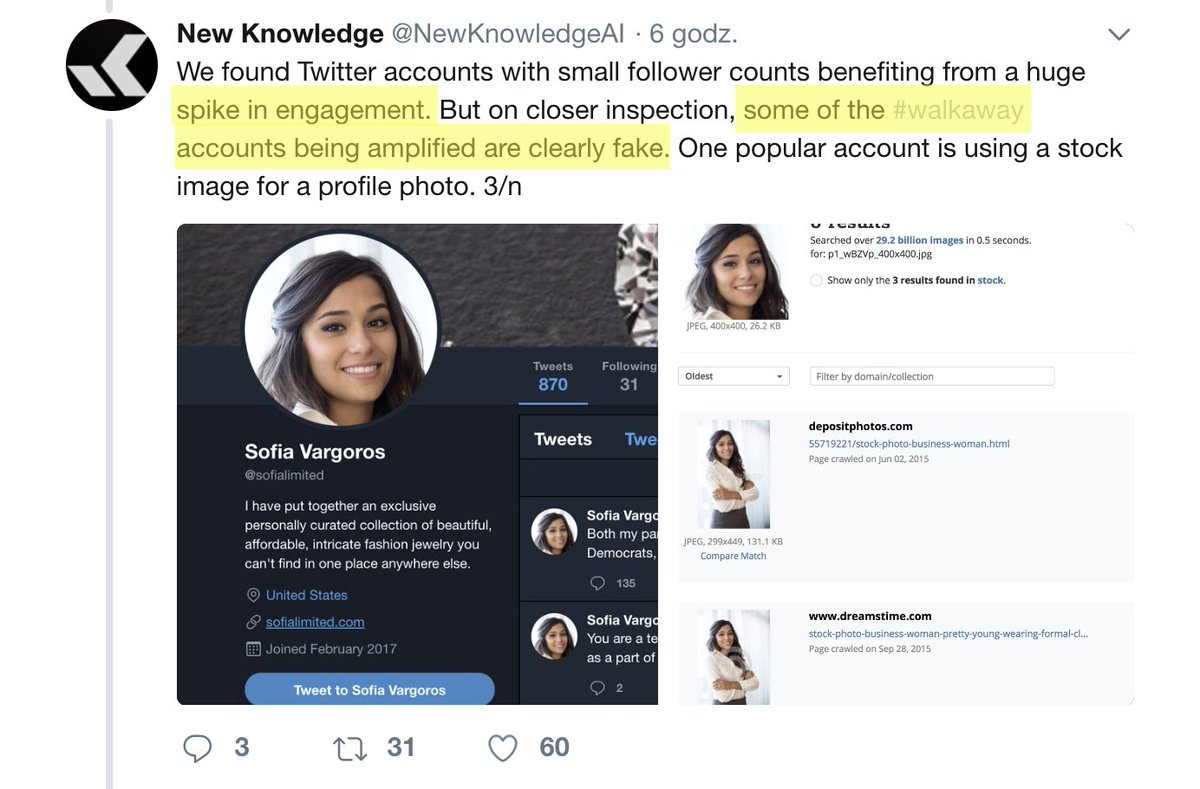The width and height of the screenshot is (1200, 789).
Task: Click the reply speech bubble icon
Action: [x=198, y=747]
